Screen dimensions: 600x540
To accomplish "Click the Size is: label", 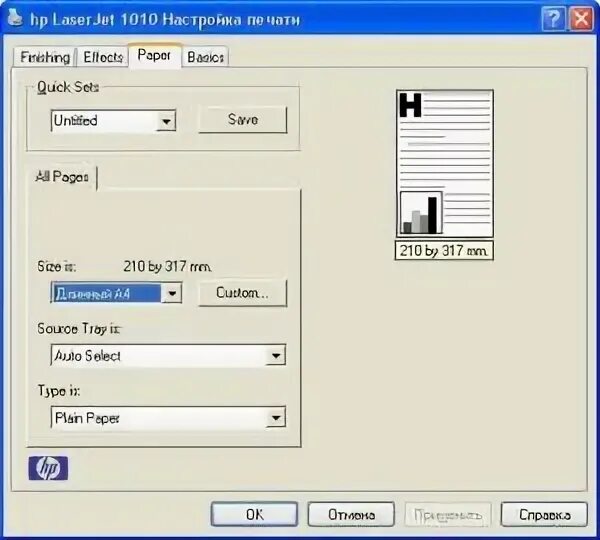I will tap(57, 266).
